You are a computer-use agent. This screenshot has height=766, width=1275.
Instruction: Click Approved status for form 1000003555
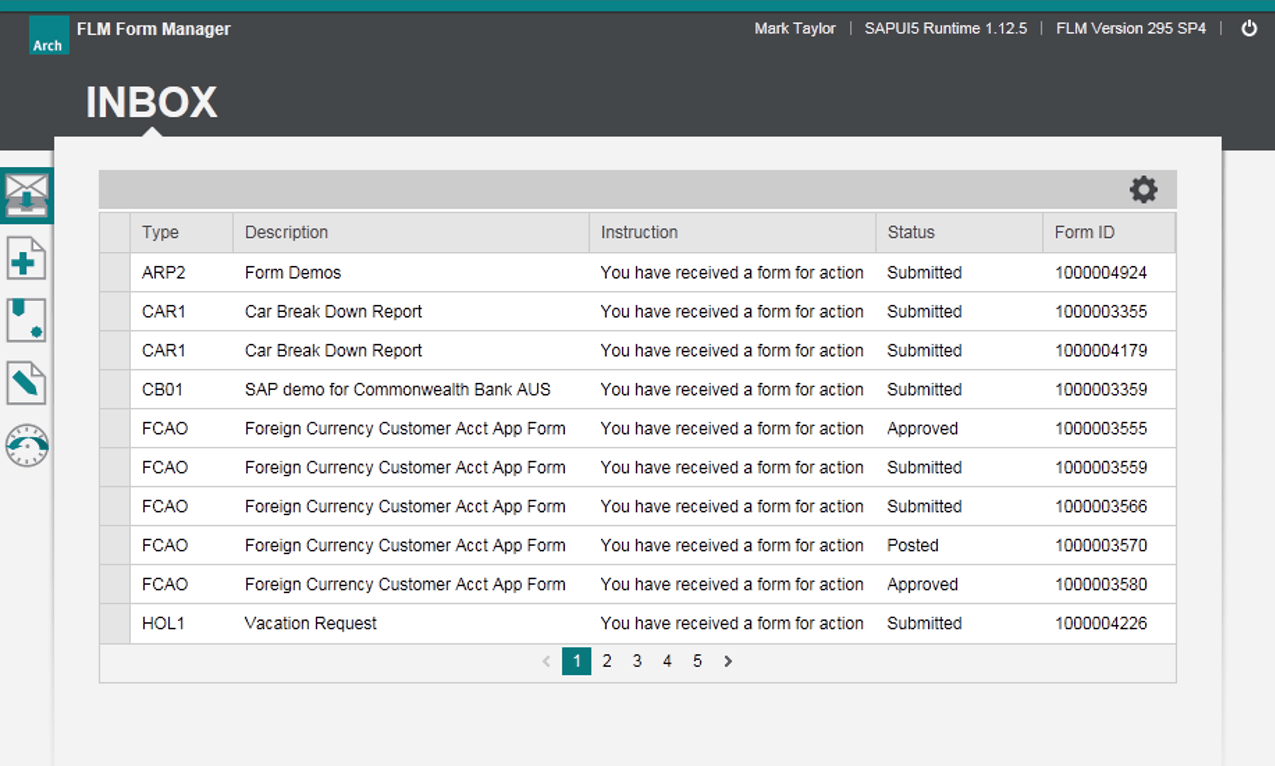coord(922,428)
